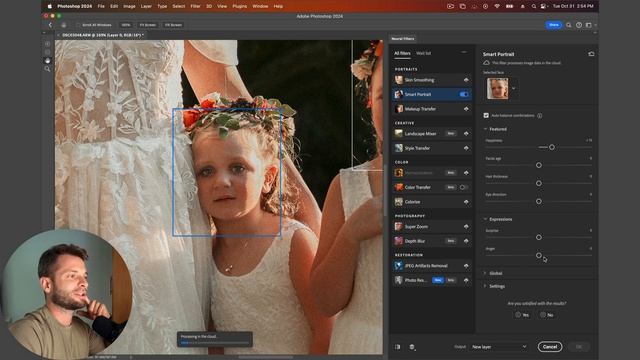This screenshot has width=640, height=360.
Task: Open filter list more options menu
Action: tap(464, 52)
